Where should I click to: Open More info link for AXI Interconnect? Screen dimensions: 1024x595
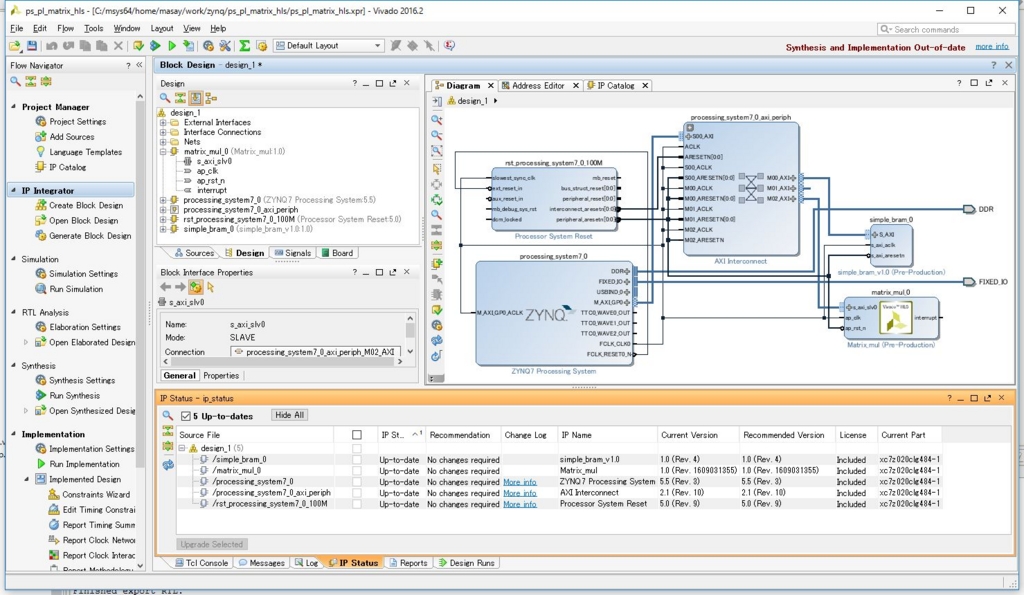click(x=519, y=493)
